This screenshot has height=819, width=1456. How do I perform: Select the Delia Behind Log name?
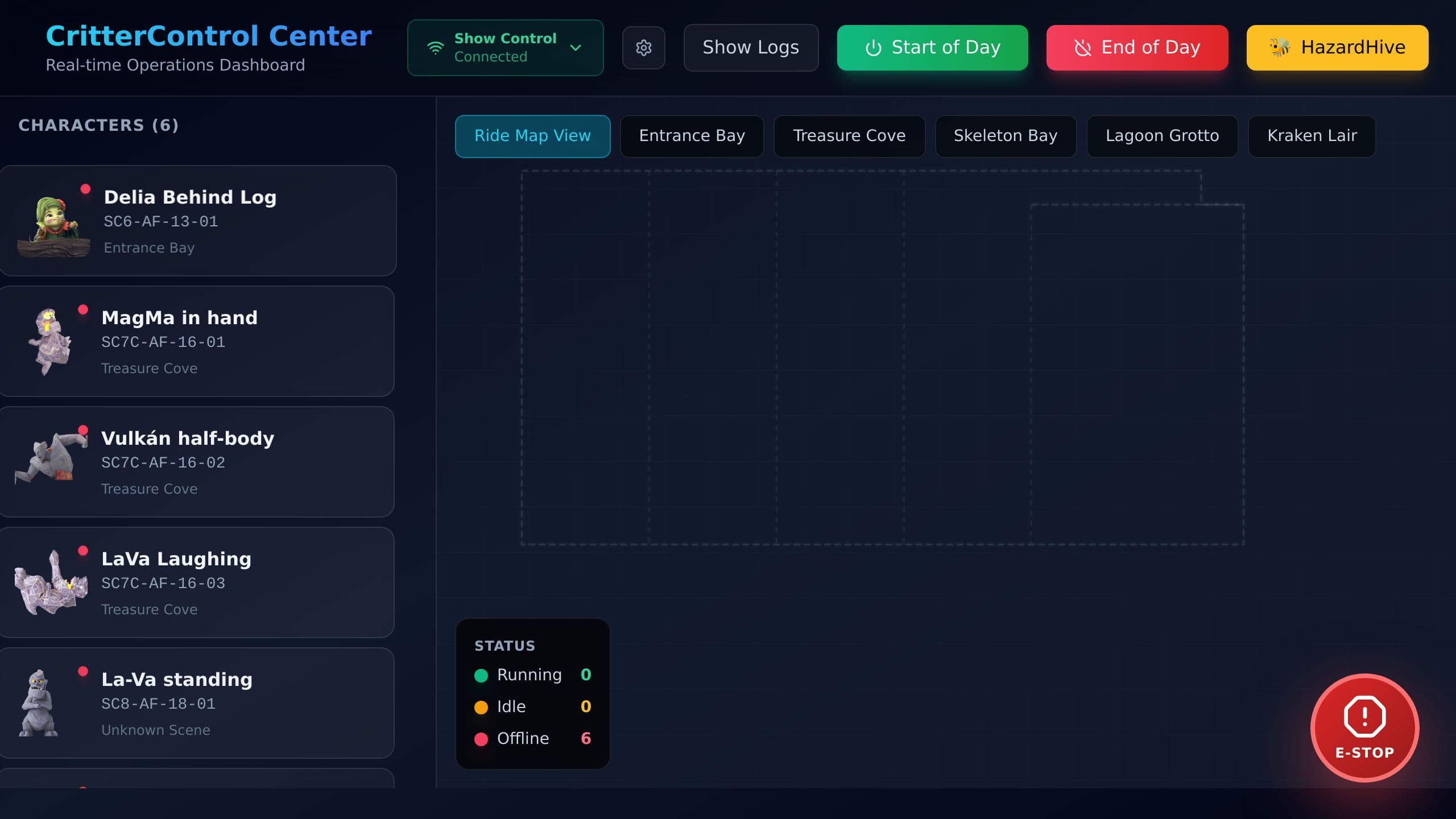pos(190,197)
